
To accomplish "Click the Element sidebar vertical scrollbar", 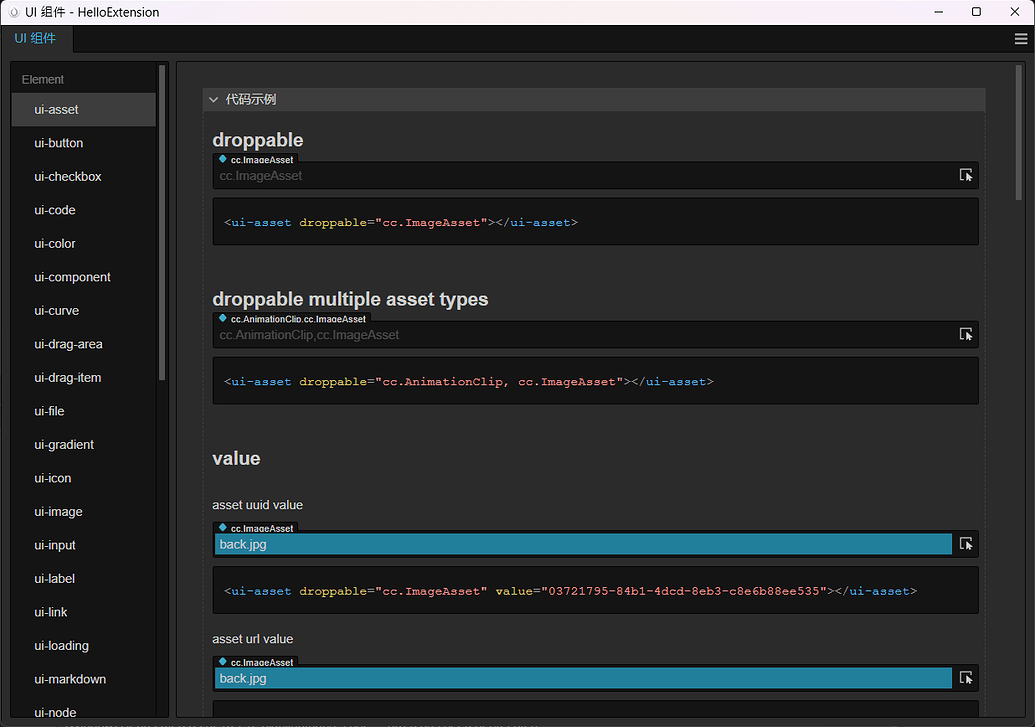I will click(162, 220).
